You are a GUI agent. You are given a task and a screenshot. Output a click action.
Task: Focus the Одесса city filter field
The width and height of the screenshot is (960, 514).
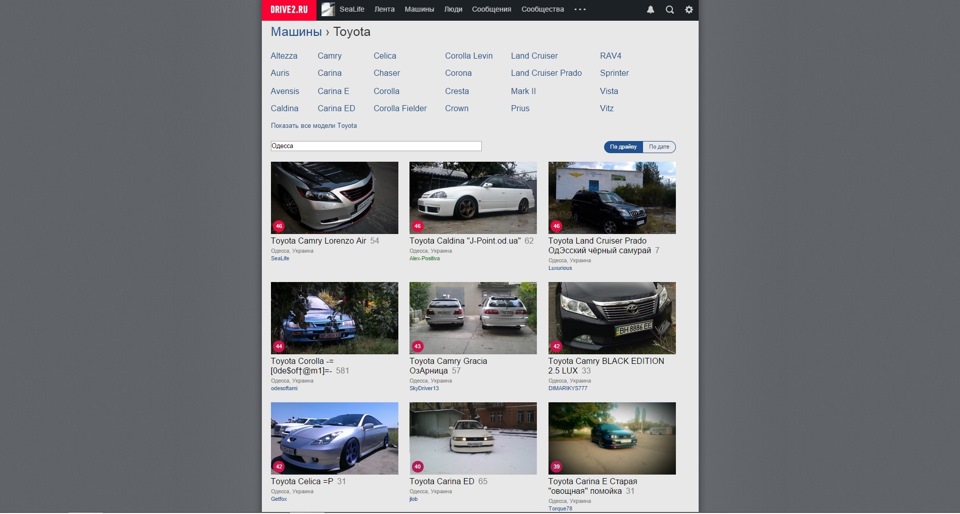[x=376, y=146]
